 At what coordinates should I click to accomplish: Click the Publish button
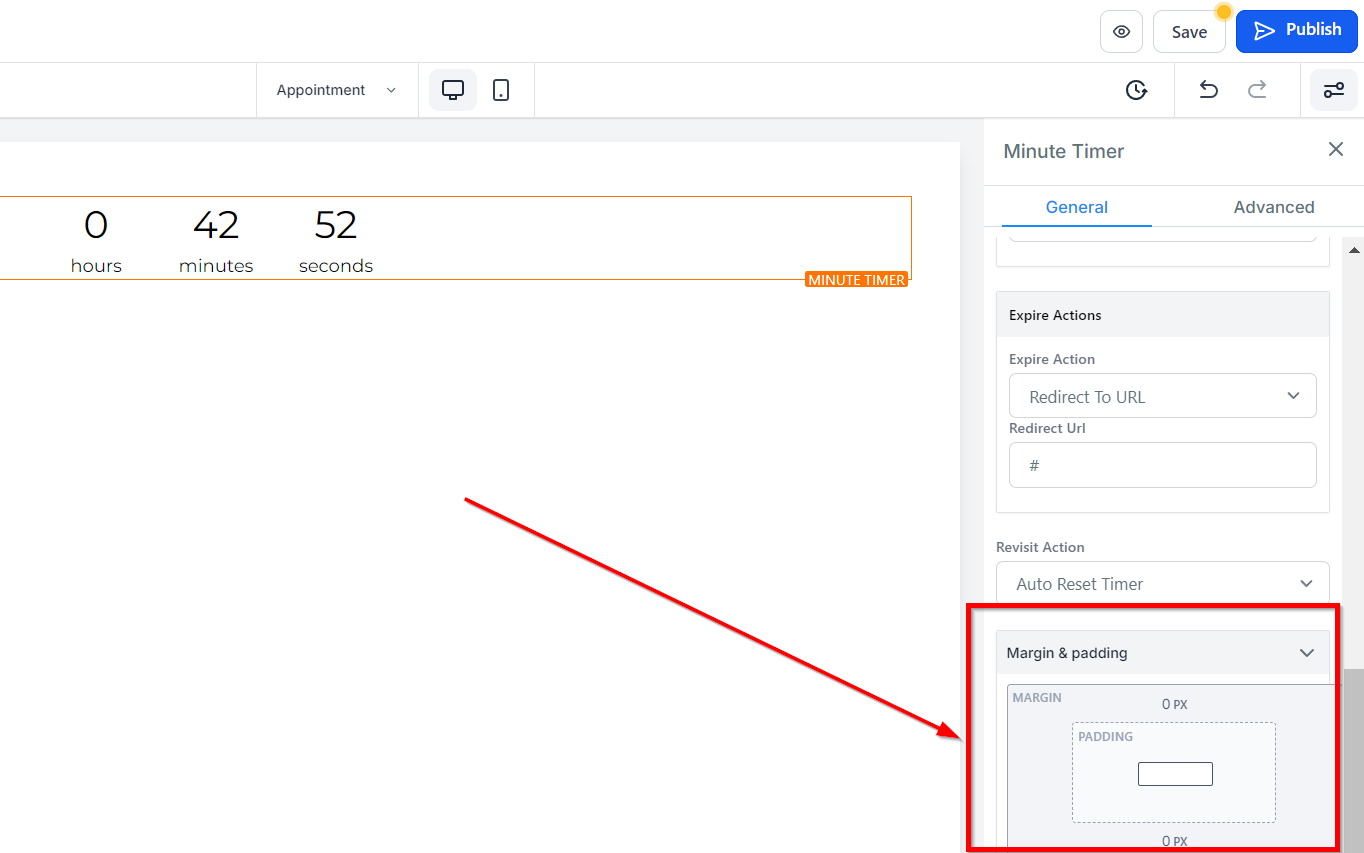tap(1296, 31)
